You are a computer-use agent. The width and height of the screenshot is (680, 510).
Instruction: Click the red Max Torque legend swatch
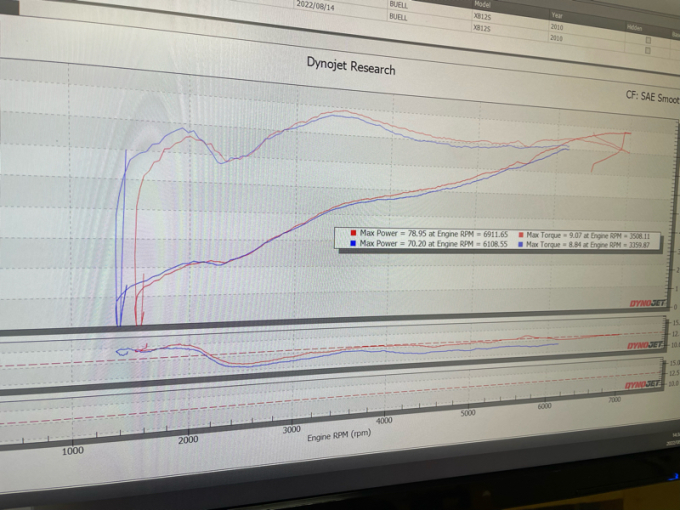click(520, 235)
